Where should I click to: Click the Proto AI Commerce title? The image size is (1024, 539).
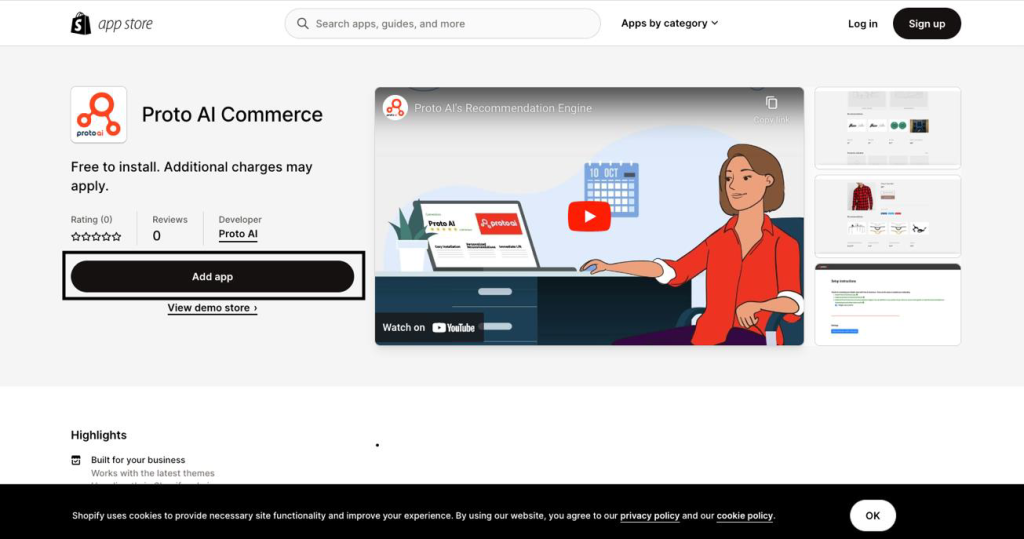(232, 114)
